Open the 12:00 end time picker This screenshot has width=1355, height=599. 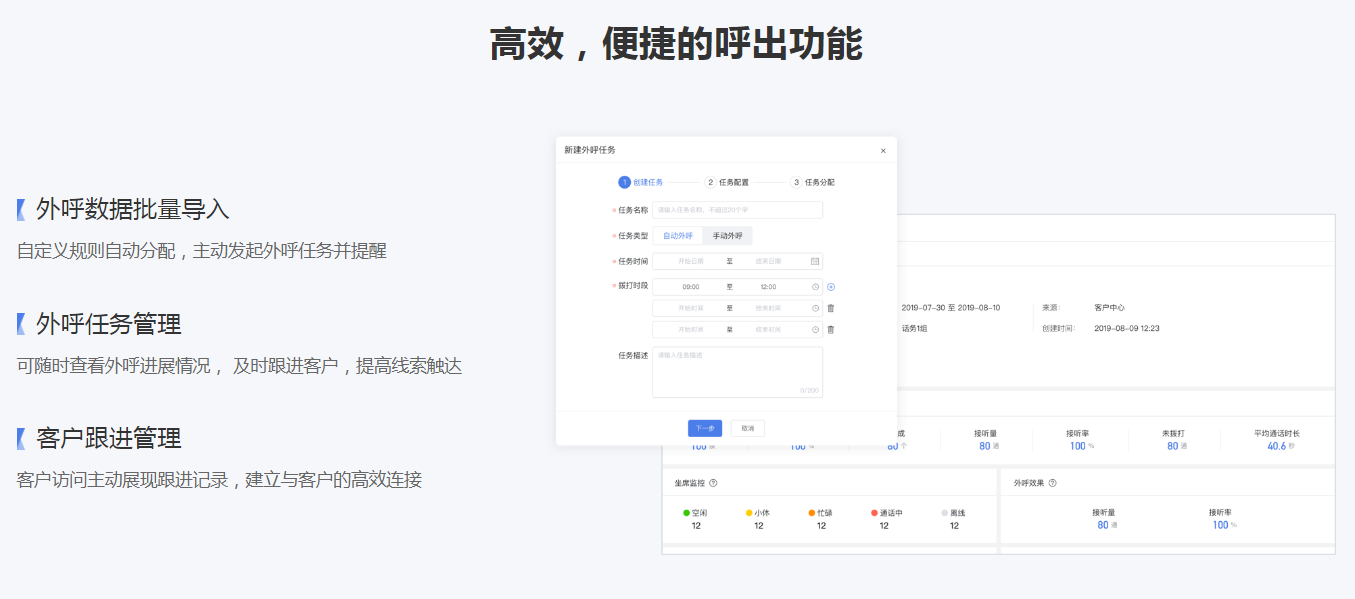(x=768, y=287)
